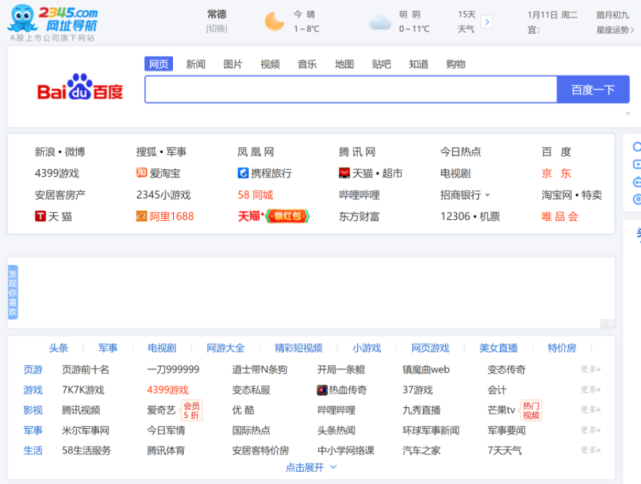Click the 携程旅行 blue icon
This screenshot has height=484, width=641.
click(x=243, y=173)
